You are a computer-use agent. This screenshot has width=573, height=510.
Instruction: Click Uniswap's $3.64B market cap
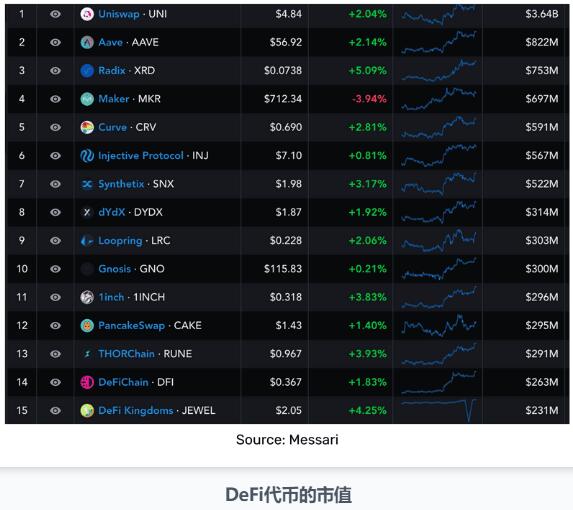pos(542,14)
